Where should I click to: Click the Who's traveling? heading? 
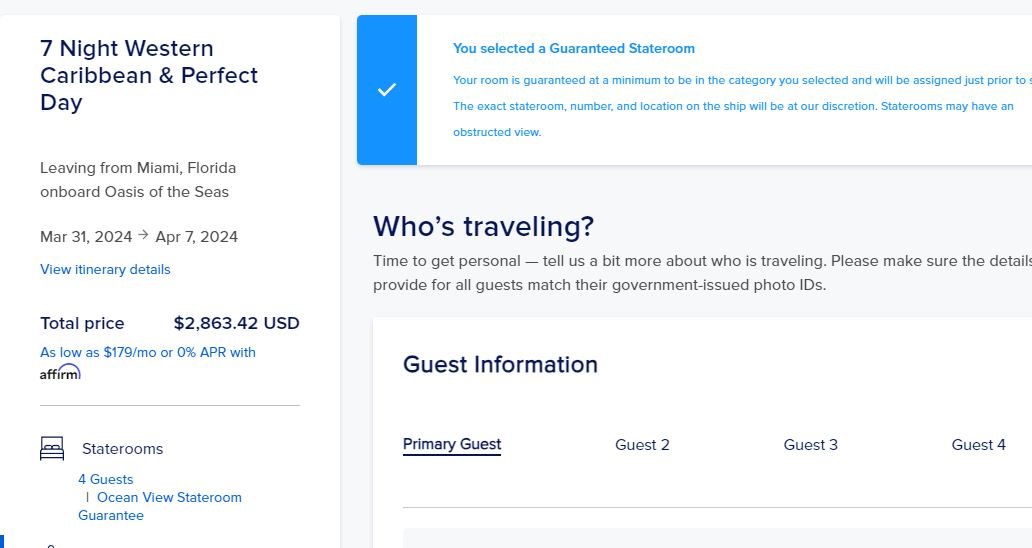click(x=484, y=226)
